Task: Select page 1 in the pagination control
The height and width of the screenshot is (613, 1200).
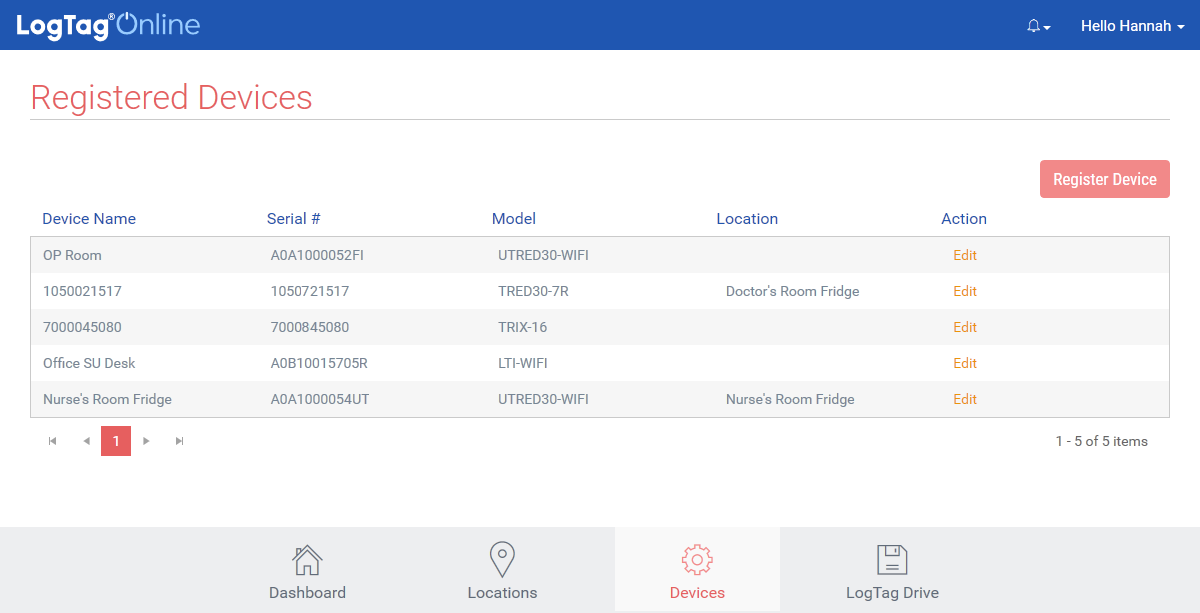Action: [116, 440]
